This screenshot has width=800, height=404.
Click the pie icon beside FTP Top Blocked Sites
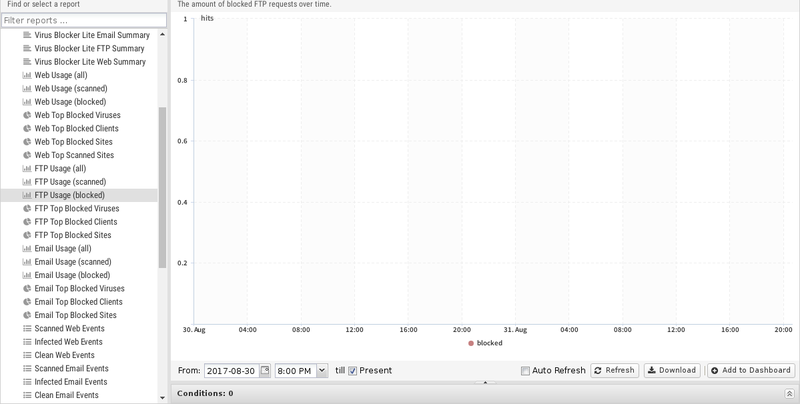coord(27,235)
